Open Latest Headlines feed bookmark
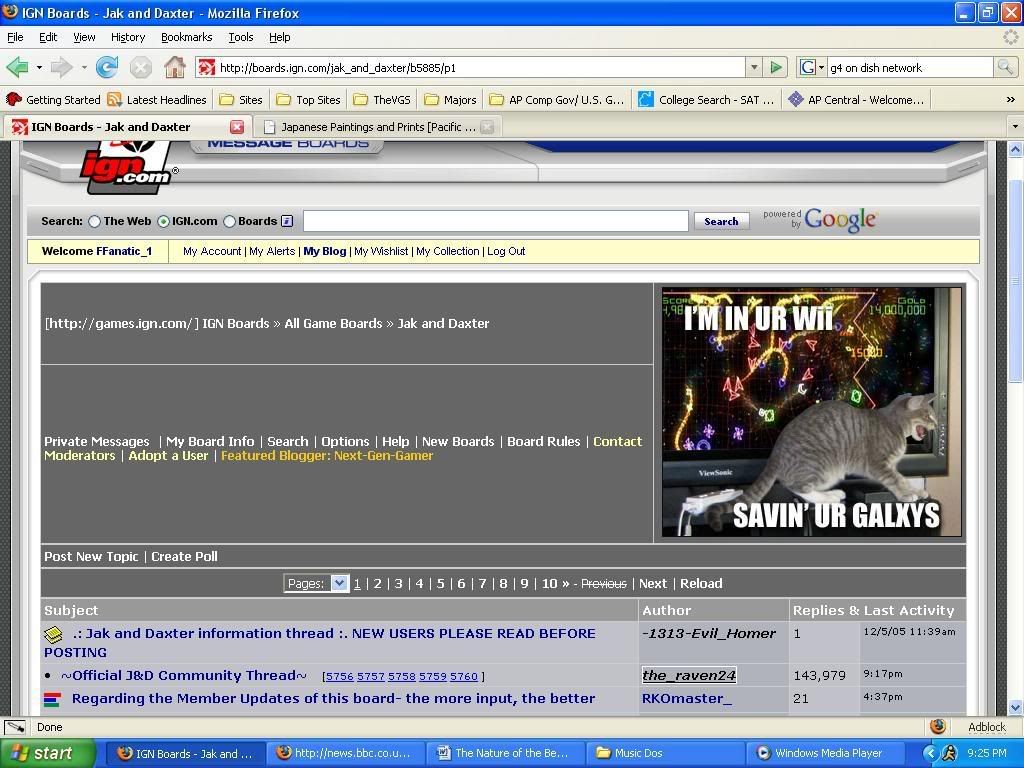 pyautogui.click(x=157, y=100)
